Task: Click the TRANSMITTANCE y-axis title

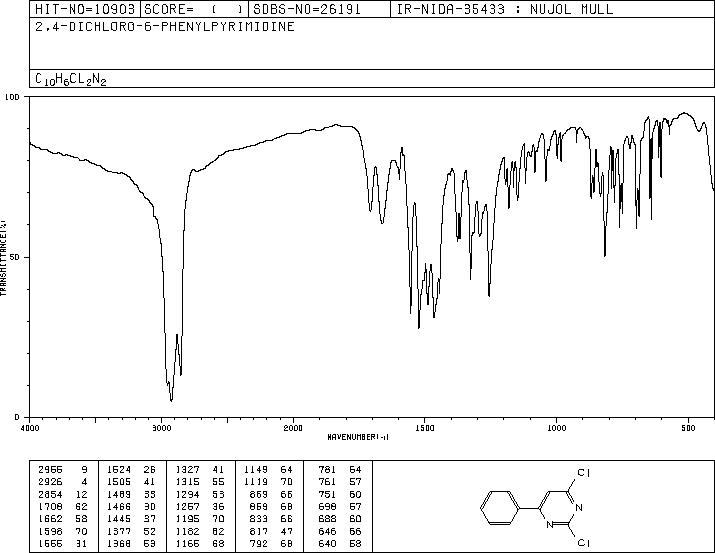Action: [x=4, y=258]
